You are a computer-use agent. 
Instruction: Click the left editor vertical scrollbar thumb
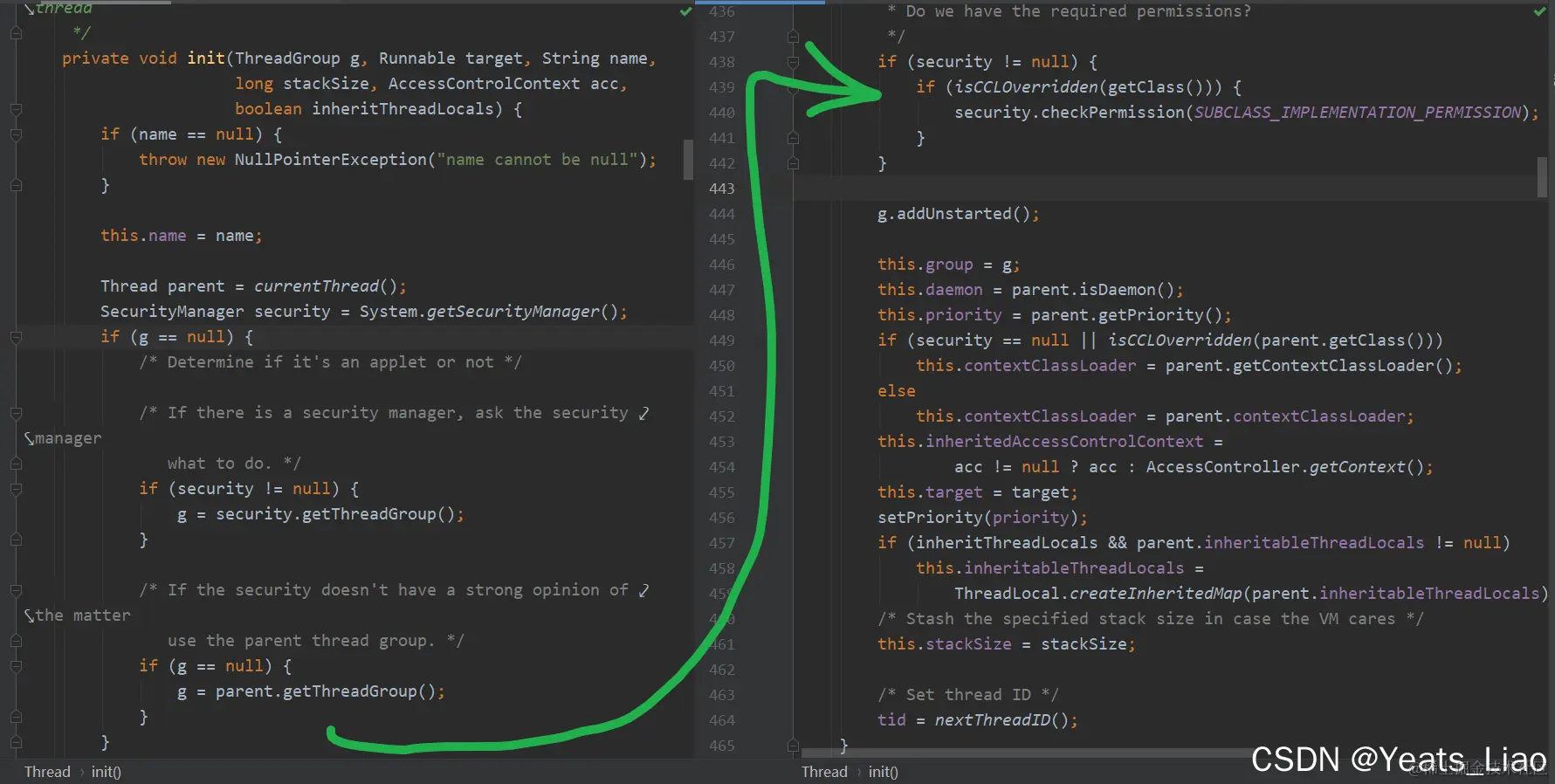point(688,160)
